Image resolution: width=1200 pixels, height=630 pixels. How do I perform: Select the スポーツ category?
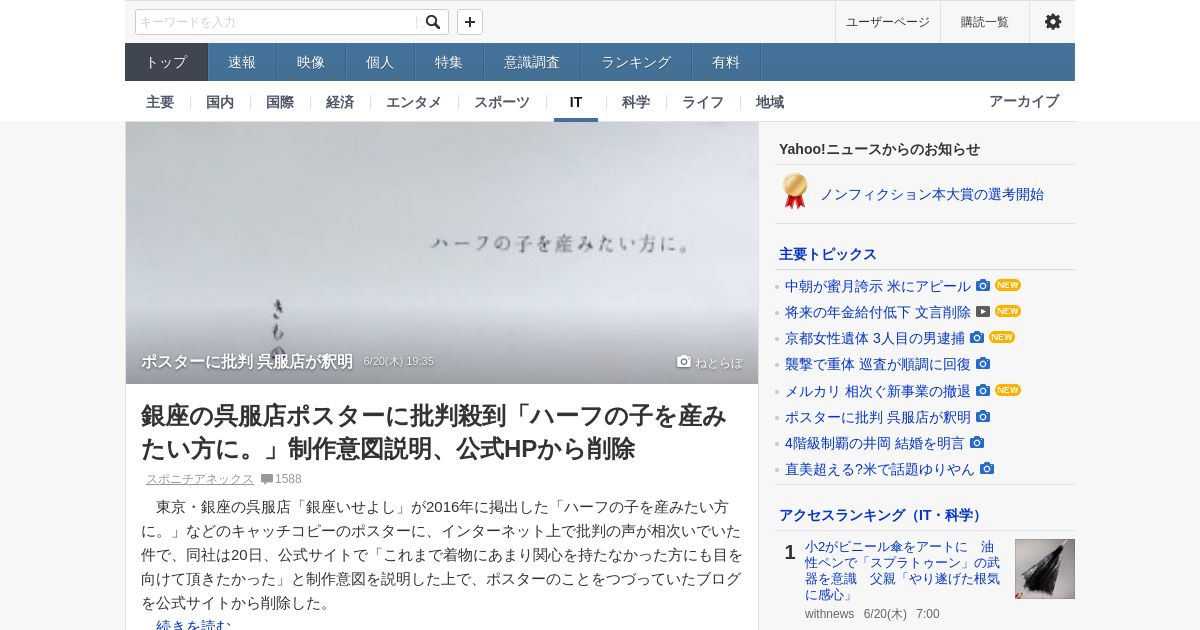click(x=502, y=102)
